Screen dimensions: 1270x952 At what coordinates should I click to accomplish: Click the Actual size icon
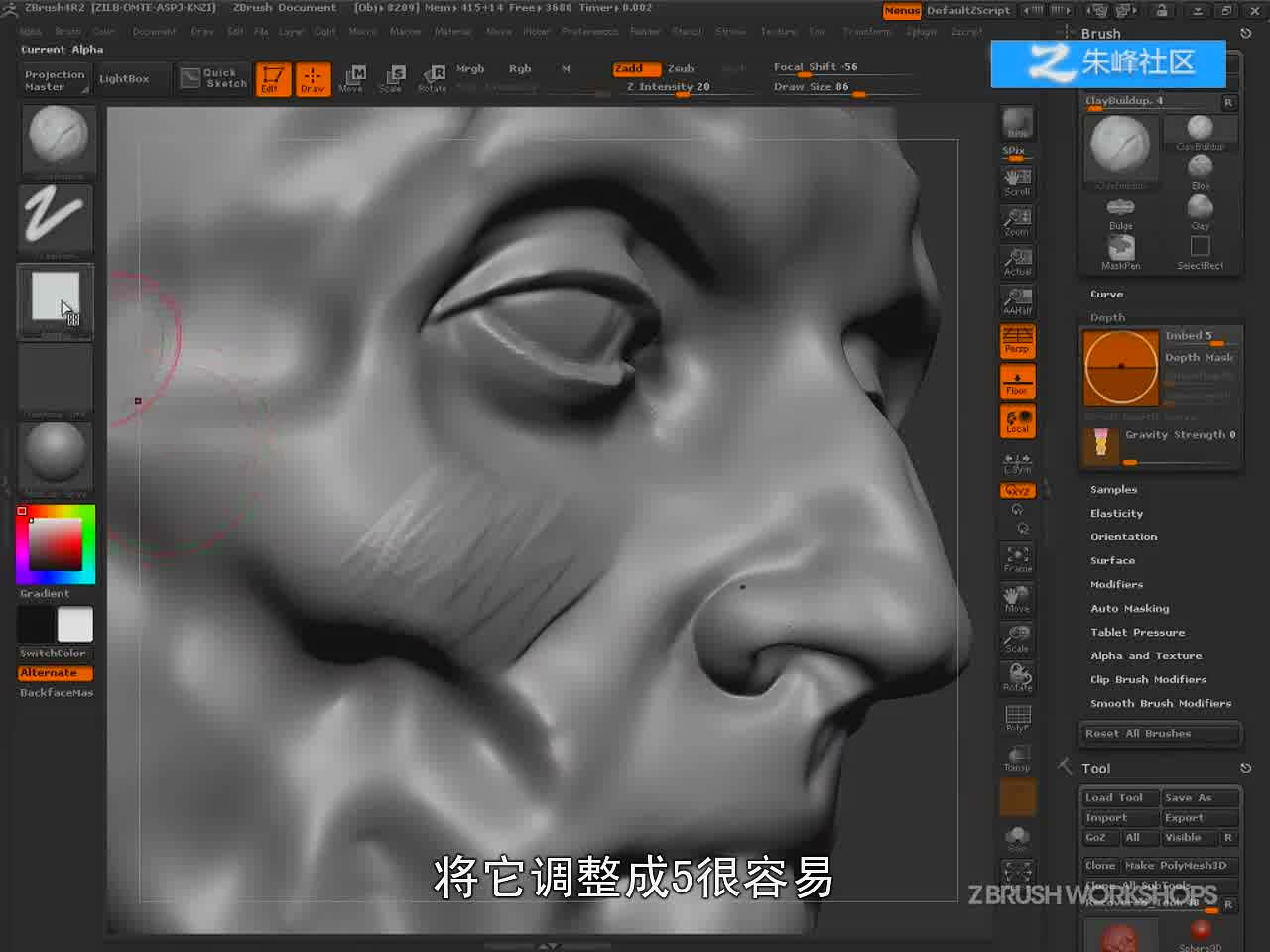[x=1017, y=260]
